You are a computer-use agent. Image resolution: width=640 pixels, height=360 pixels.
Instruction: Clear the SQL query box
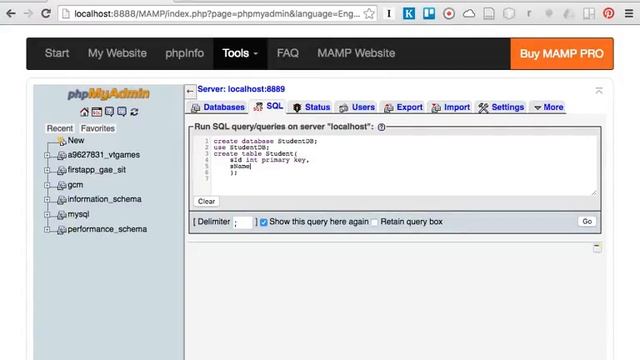pos(206,202)
